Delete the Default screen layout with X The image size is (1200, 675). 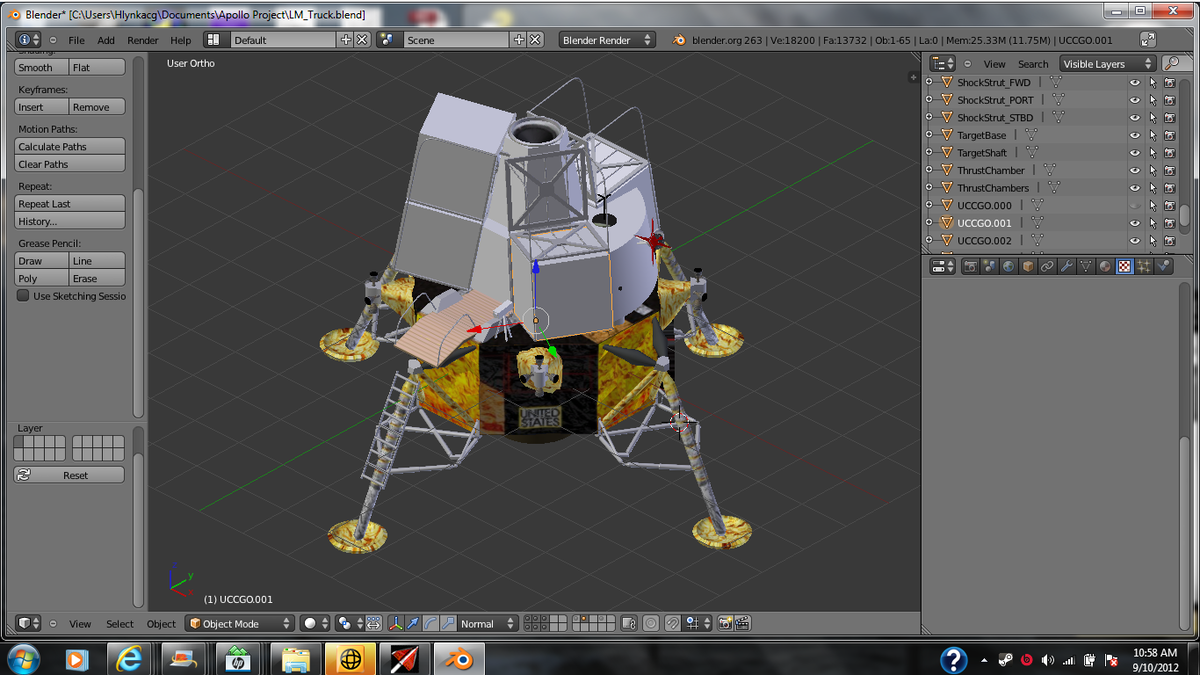coord(362,40)
